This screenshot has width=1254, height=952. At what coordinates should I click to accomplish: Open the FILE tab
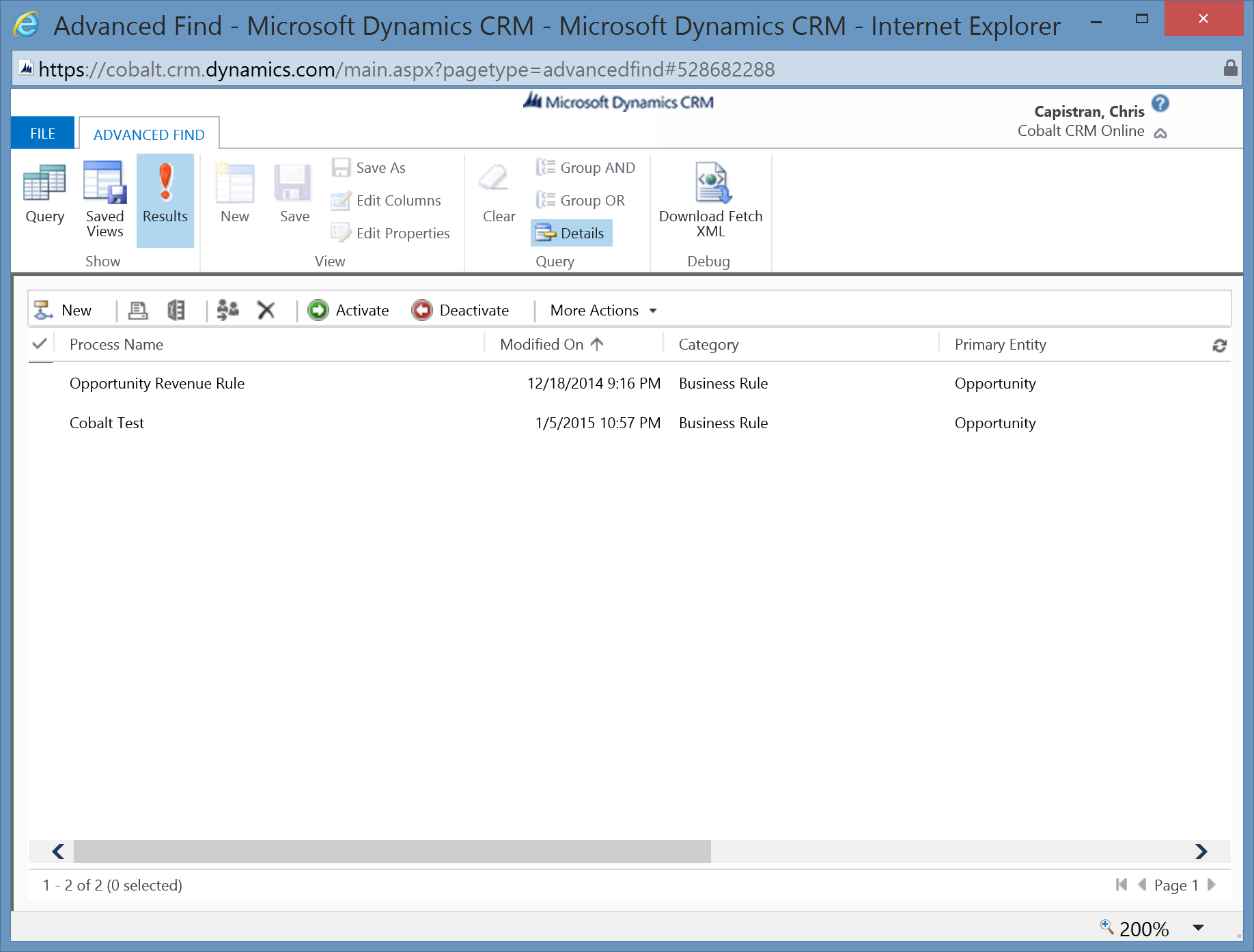tap(42, 133)
